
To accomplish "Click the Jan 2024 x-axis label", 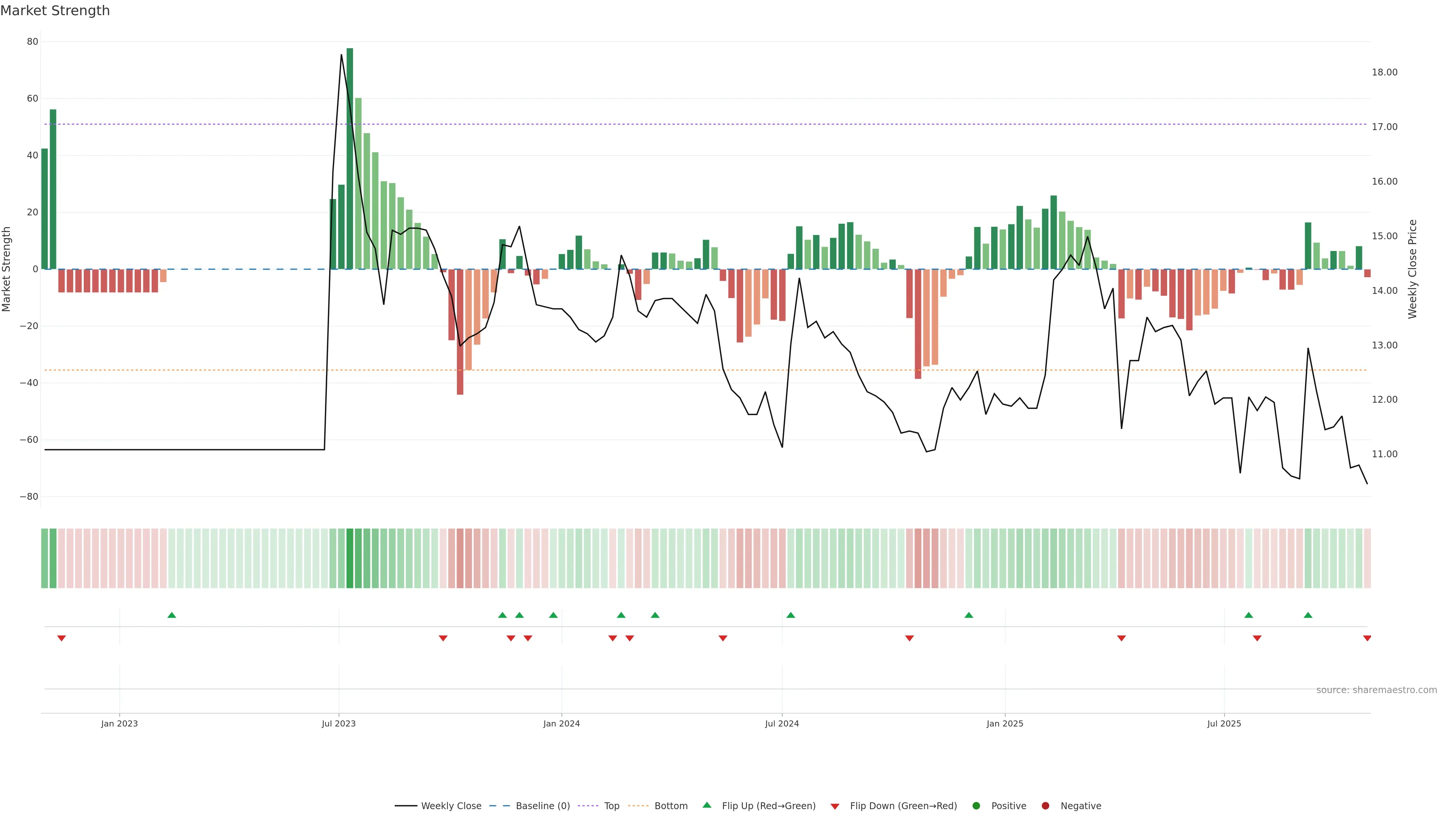I will tap(561, 723).
